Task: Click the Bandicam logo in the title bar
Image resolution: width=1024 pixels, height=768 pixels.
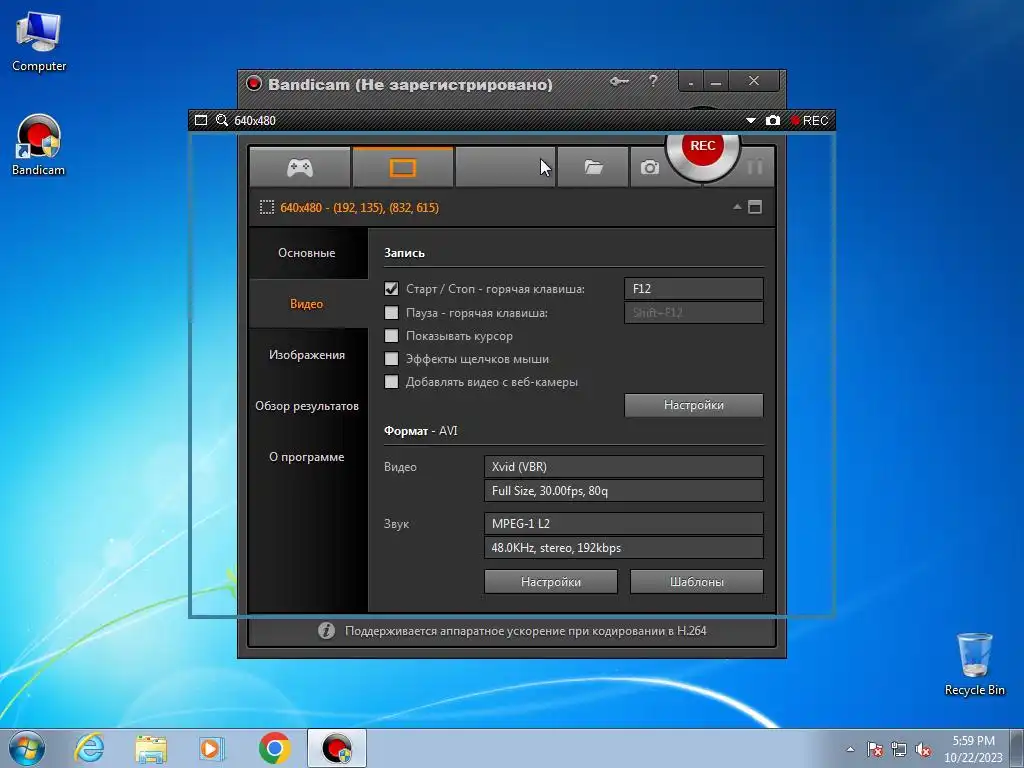Action: click(254, 84)
